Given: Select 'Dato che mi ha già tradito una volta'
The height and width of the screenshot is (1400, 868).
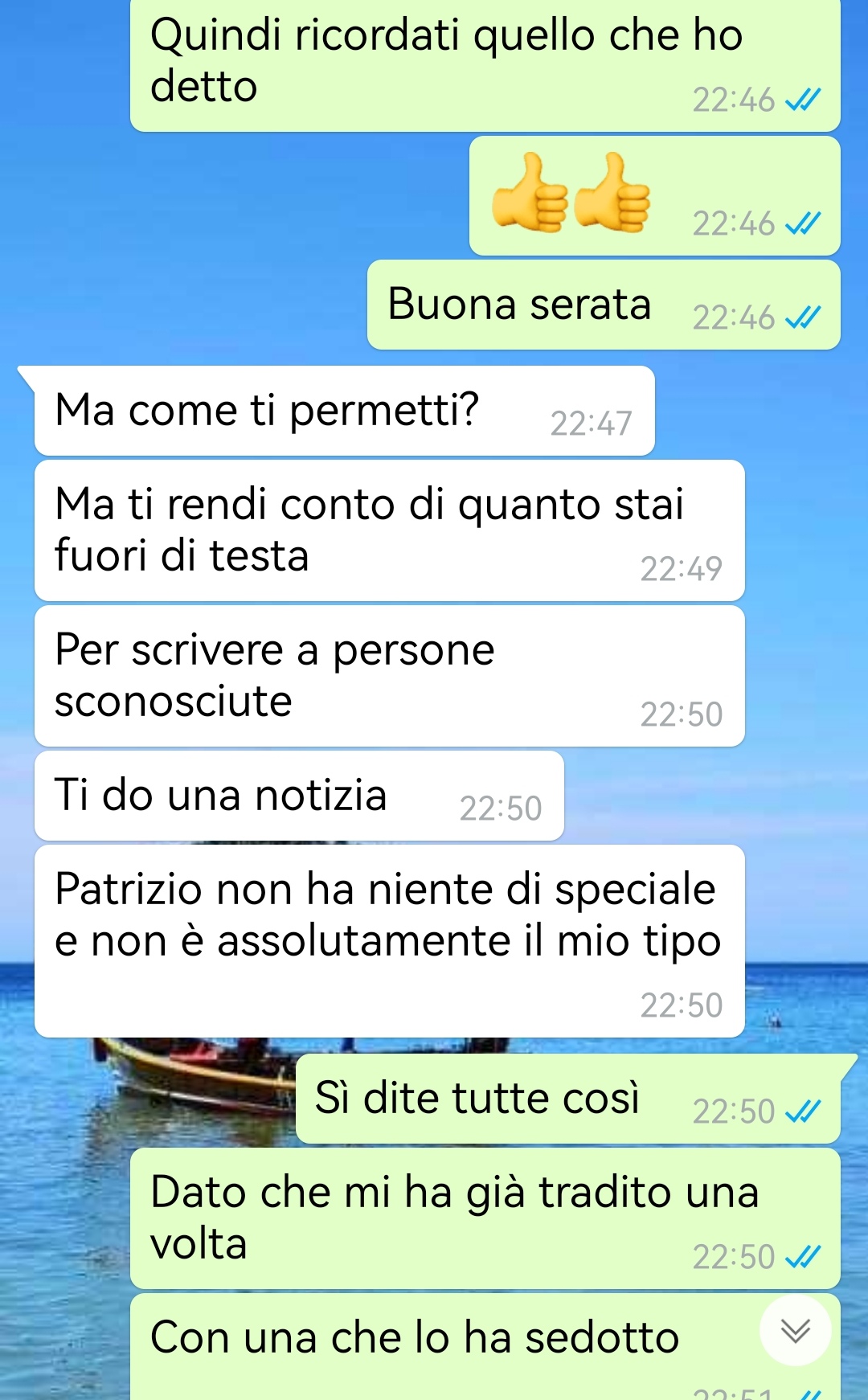Looking at the screenshot, I should coord(485,1218).
